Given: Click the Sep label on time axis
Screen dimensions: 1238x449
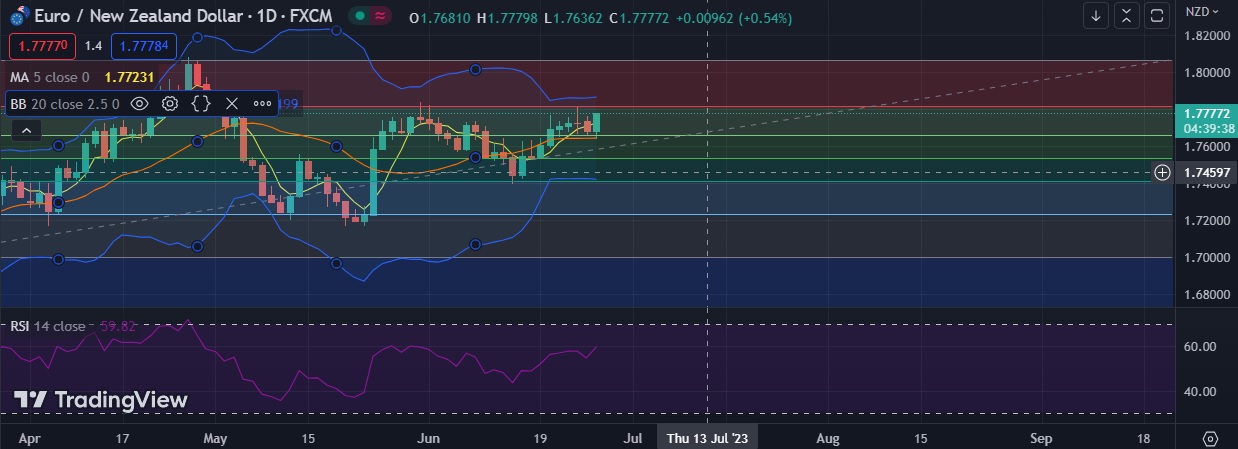Looking at the screenshot, I should 1041,438.
